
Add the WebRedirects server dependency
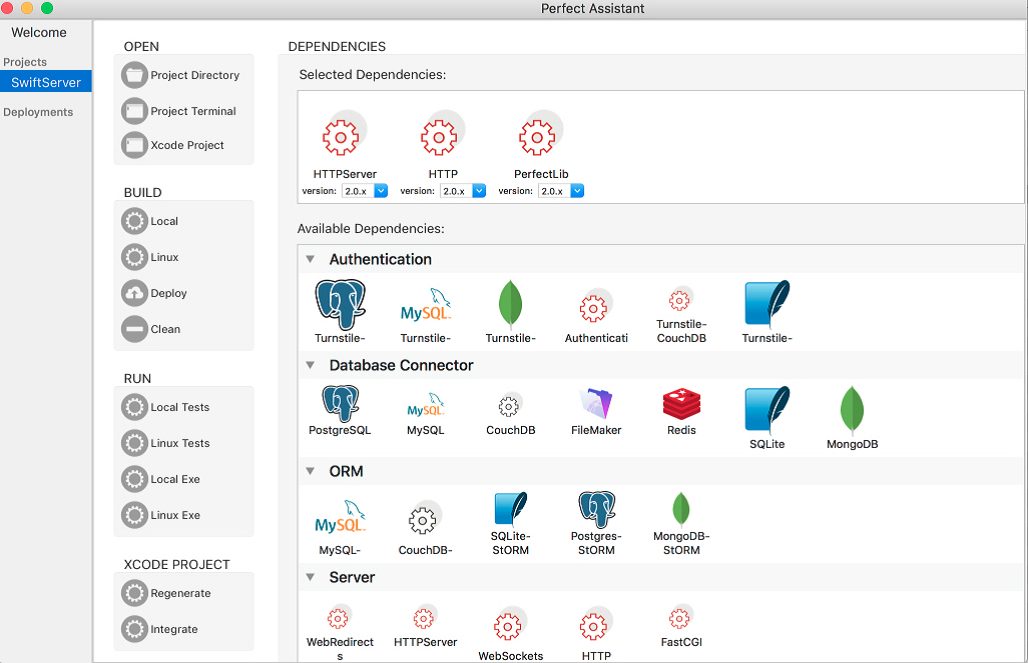[x=340, y=633]
